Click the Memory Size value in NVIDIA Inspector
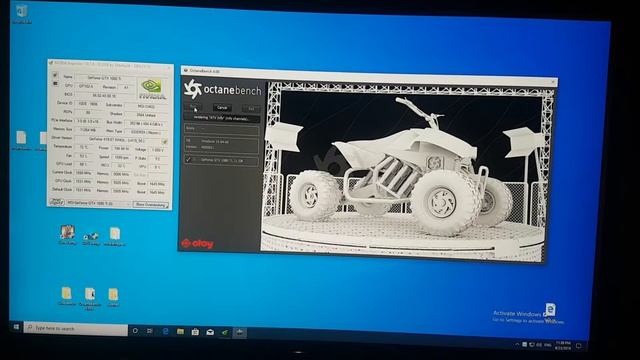This screenshot has height=360, width=640. pos(89,130)
